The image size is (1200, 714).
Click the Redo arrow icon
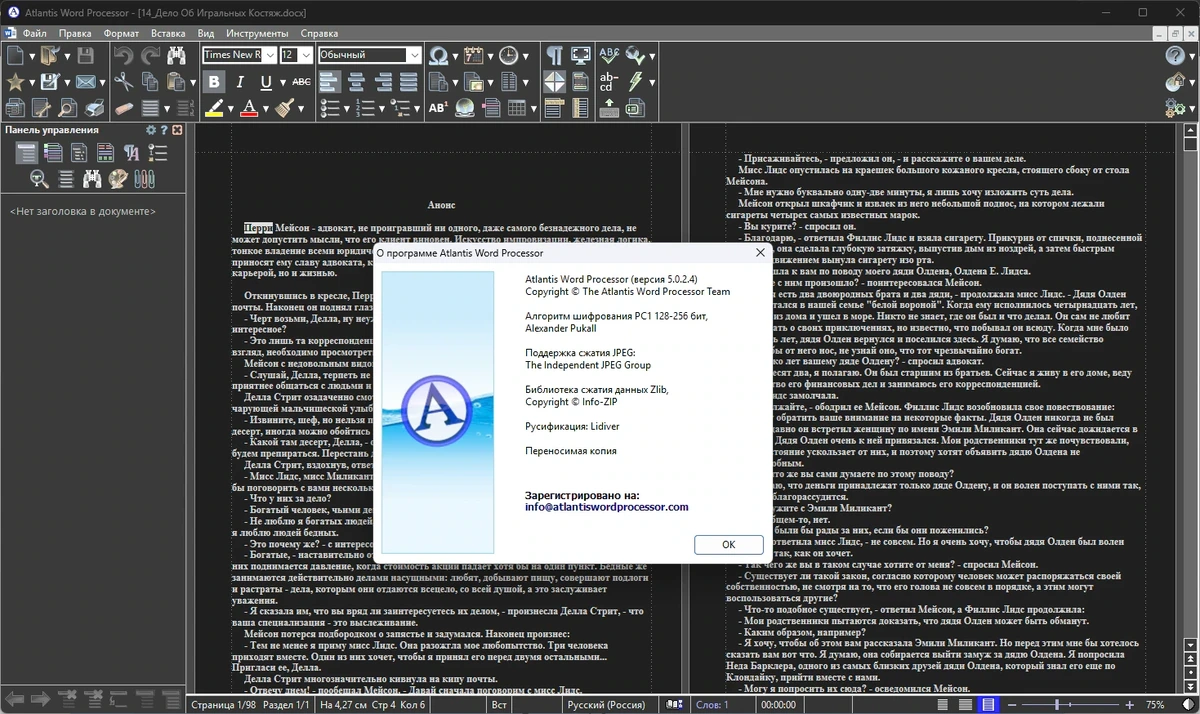tap(152, 56)
